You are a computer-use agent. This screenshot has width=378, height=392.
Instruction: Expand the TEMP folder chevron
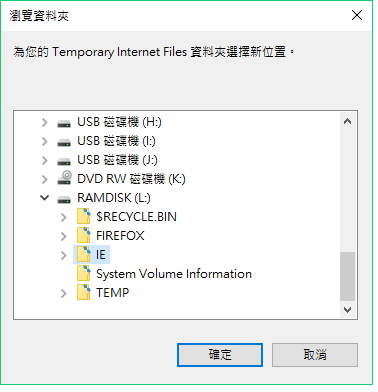(x=64, y=293)
